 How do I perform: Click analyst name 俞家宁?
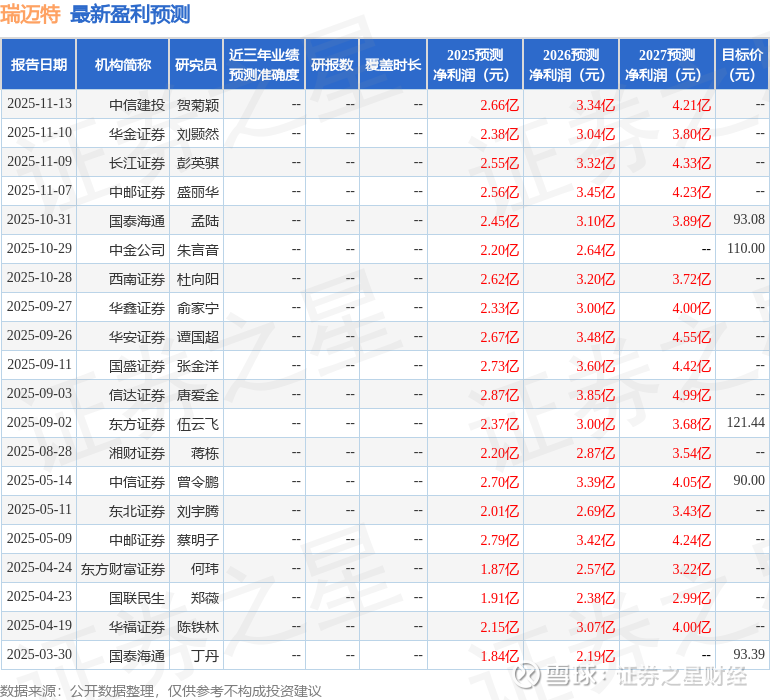[198, 308]
